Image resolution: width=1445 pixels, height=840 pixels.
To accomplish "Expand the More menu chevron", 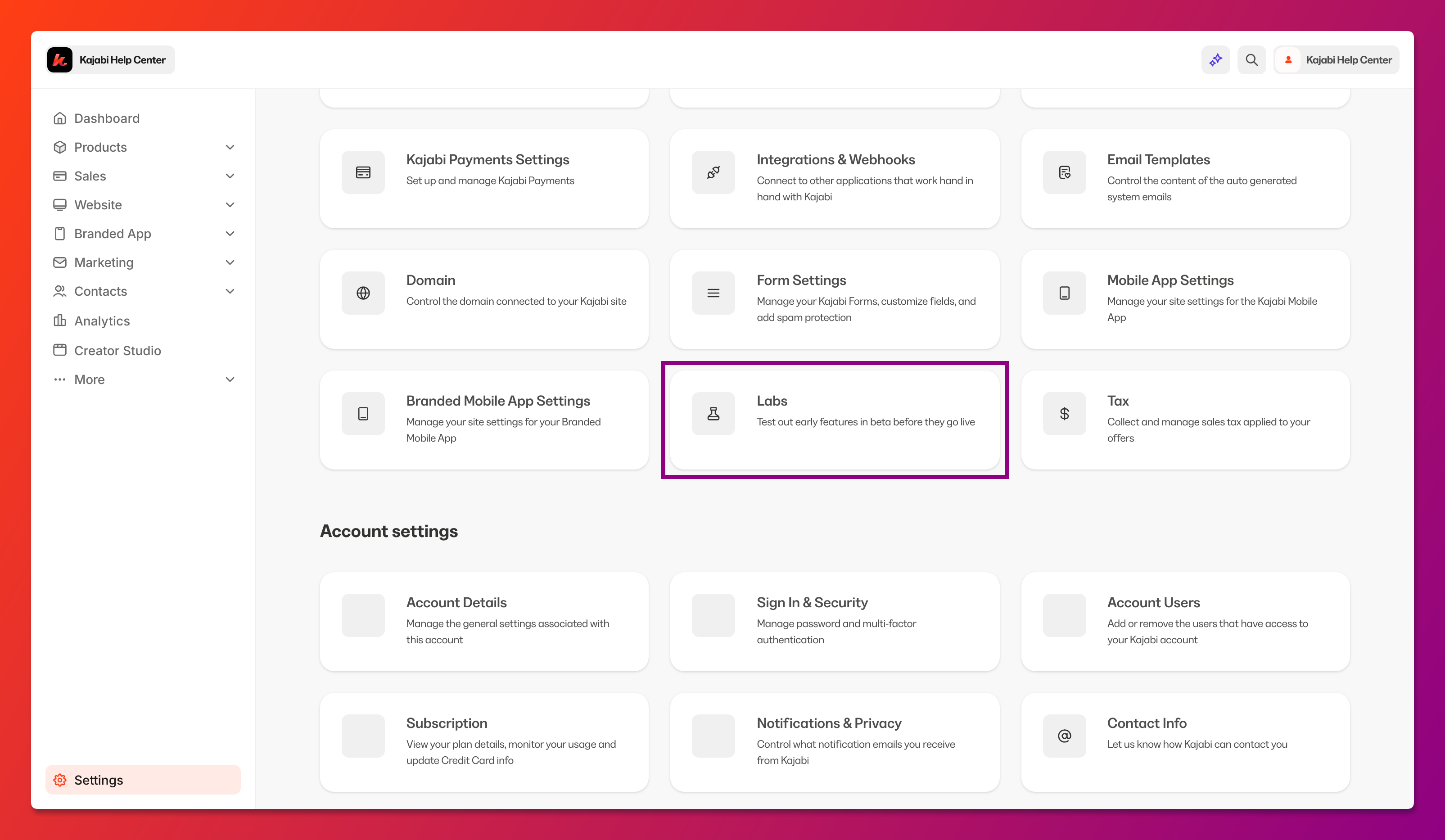I will [230, 379].
